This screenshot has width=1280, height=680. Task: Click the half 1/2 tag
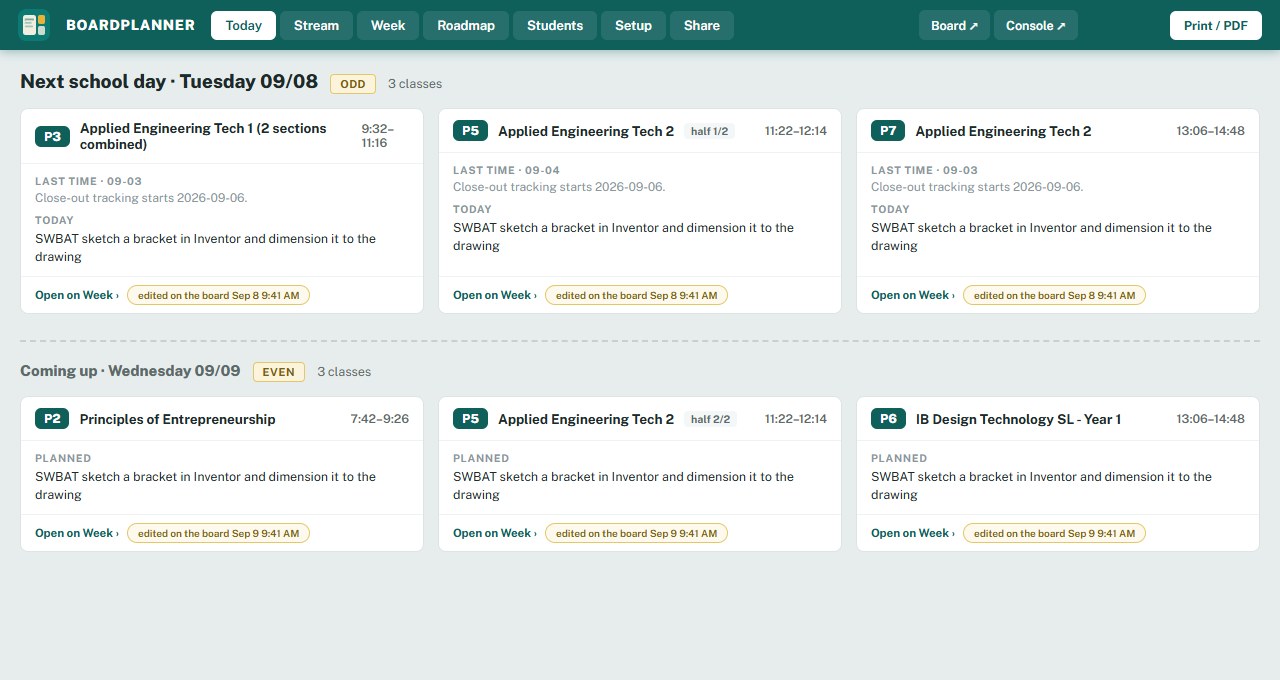(x=710, y=131)
